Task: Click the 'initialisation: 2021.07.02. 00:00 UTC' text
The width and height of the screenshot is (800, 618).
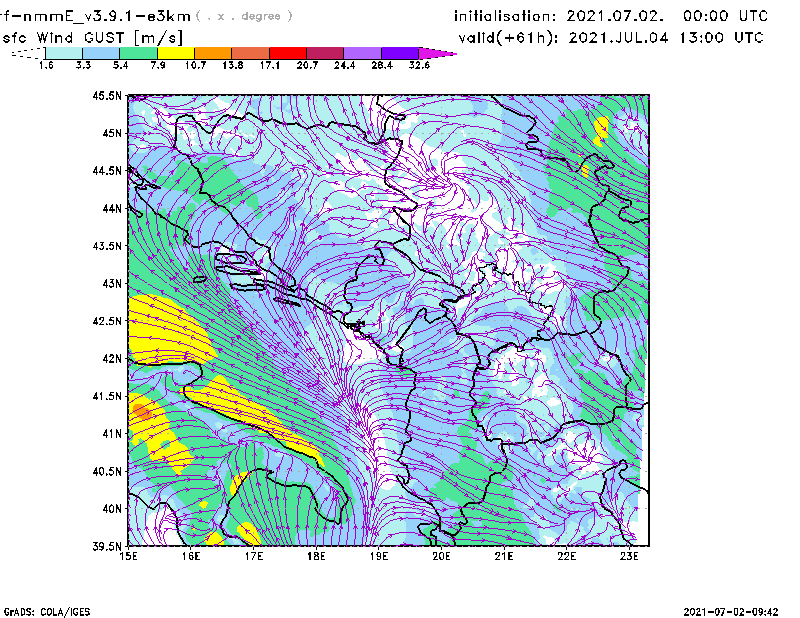Action: (611, 16)
